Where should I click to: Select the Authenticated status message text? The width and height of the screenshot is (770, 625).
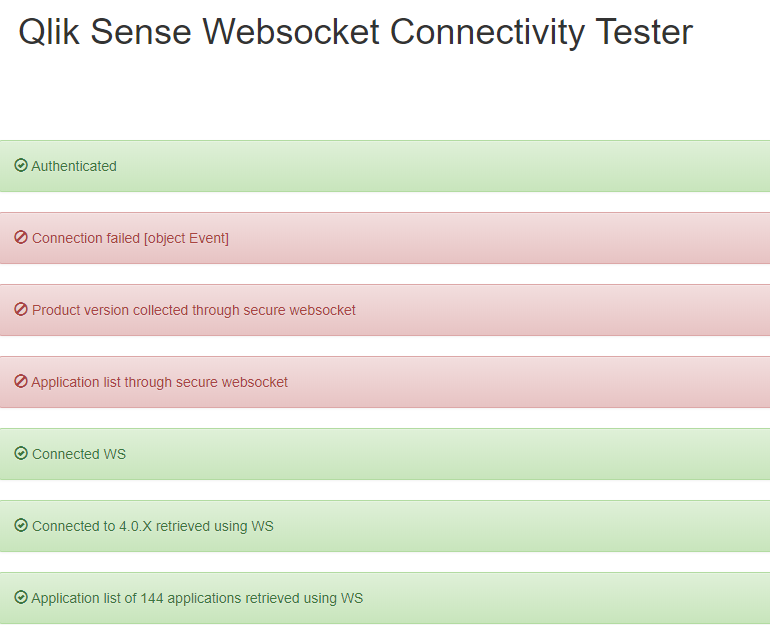(x=74, y=166)
